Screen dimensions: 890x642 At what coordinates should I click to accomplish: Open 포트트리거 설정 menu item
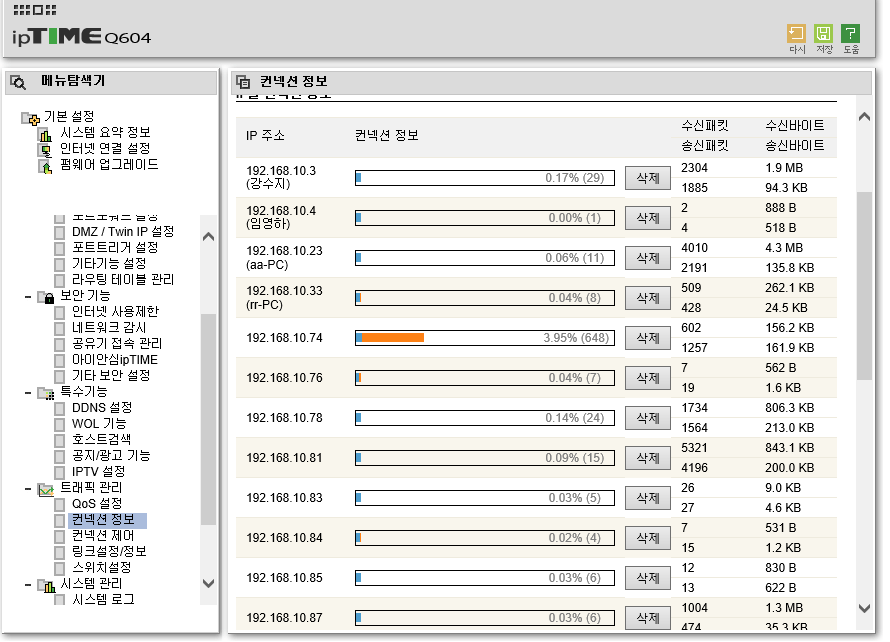[x=115, y=247]
